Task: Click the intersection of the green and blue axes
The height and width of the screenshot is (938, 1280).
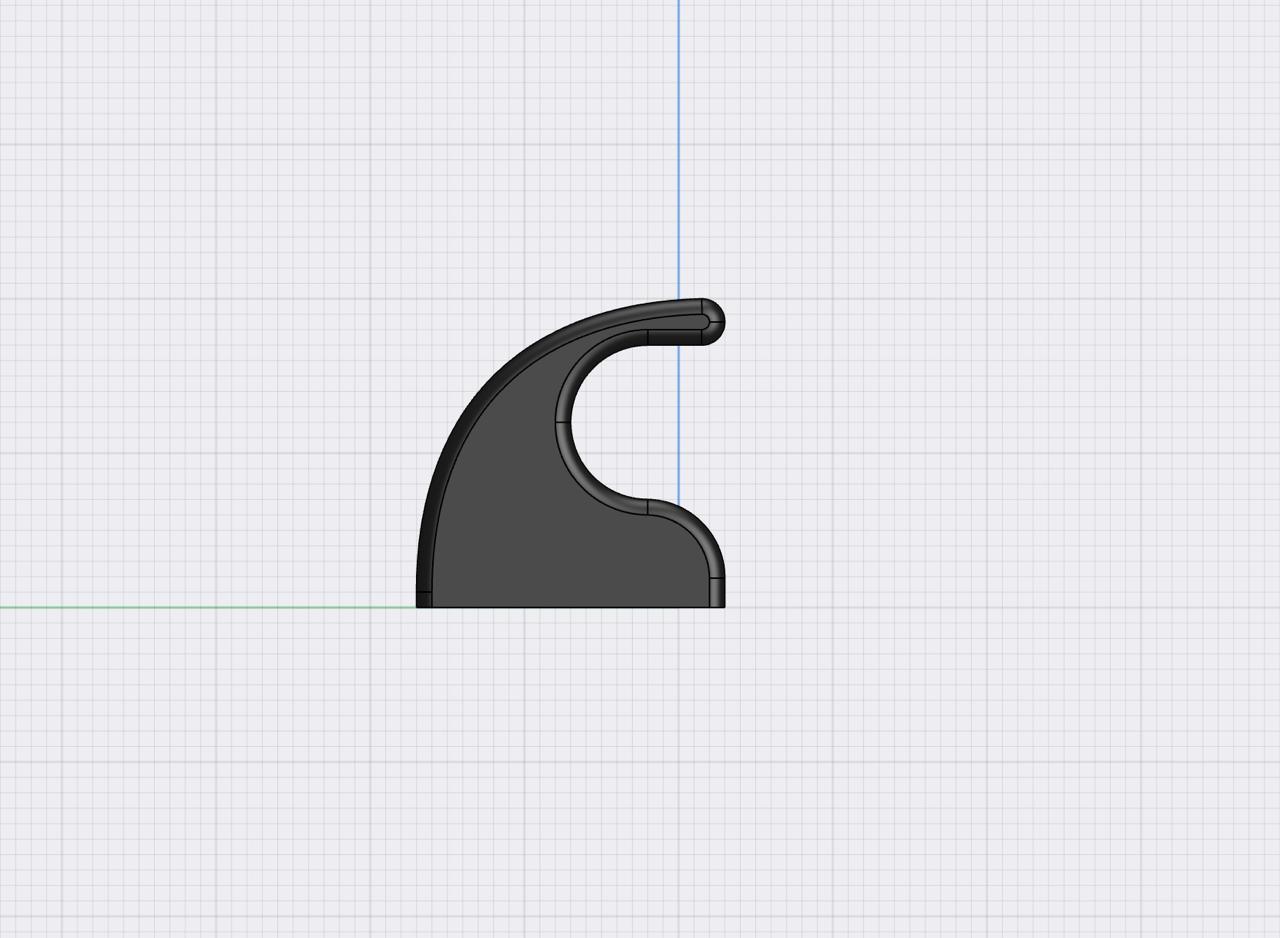Action: click(x=679, y=606)
